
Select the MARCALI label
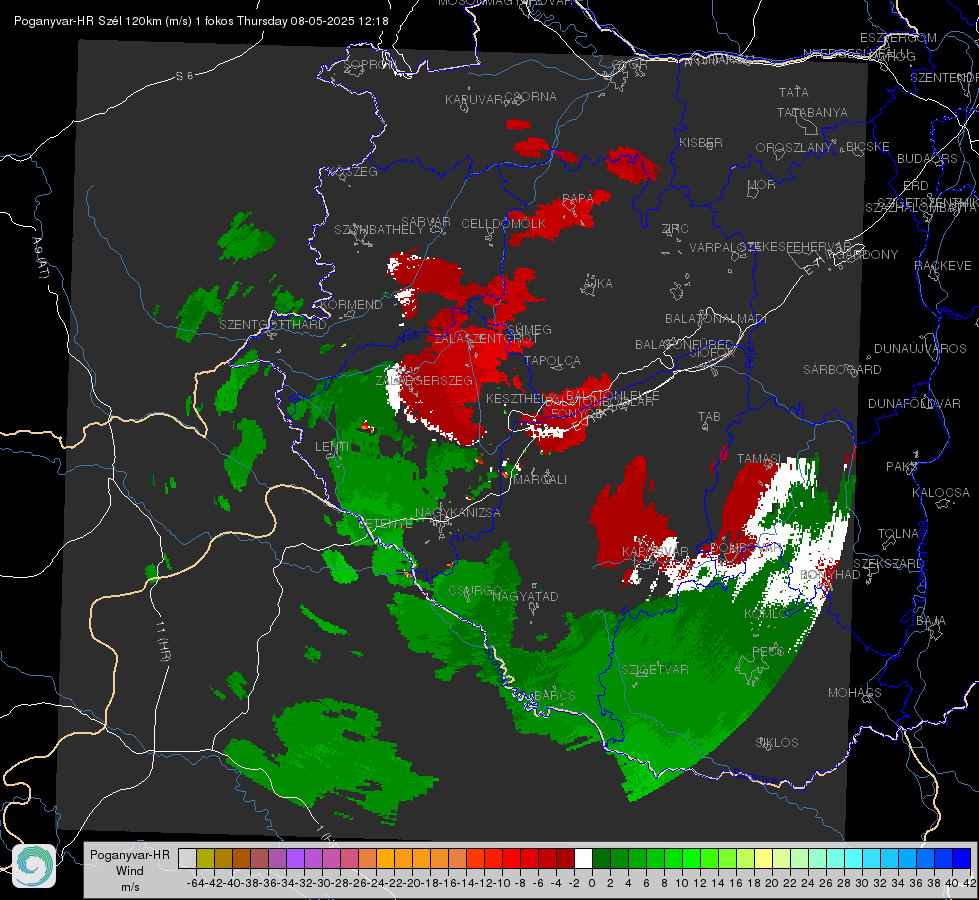coord(540,480)
